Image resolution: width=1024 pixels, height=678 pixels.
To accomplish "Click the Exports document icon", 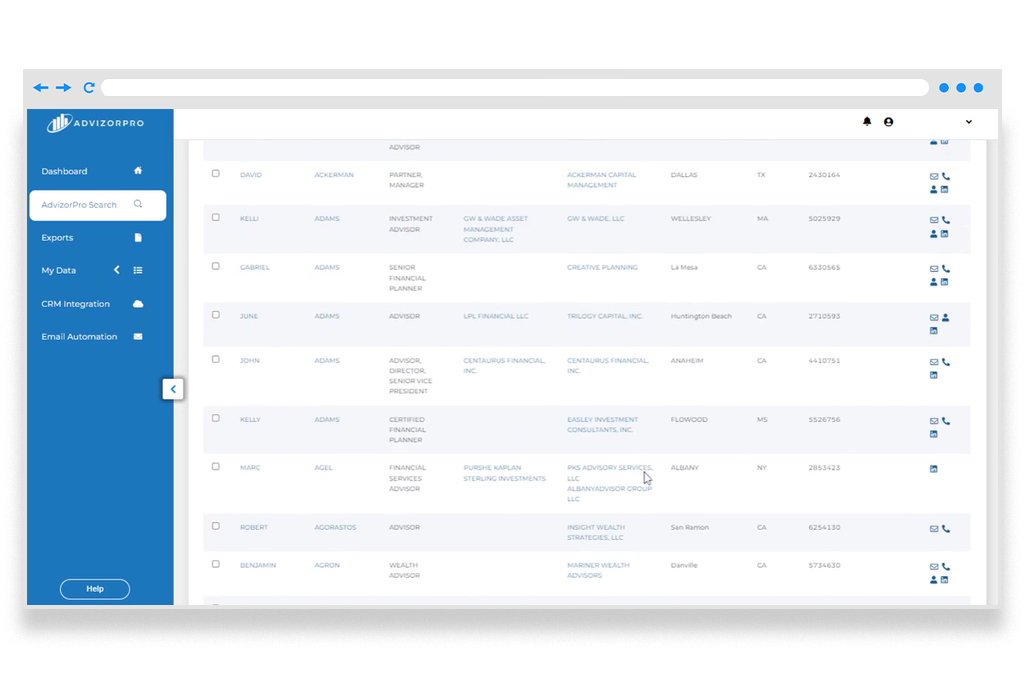I will [138, 238].
